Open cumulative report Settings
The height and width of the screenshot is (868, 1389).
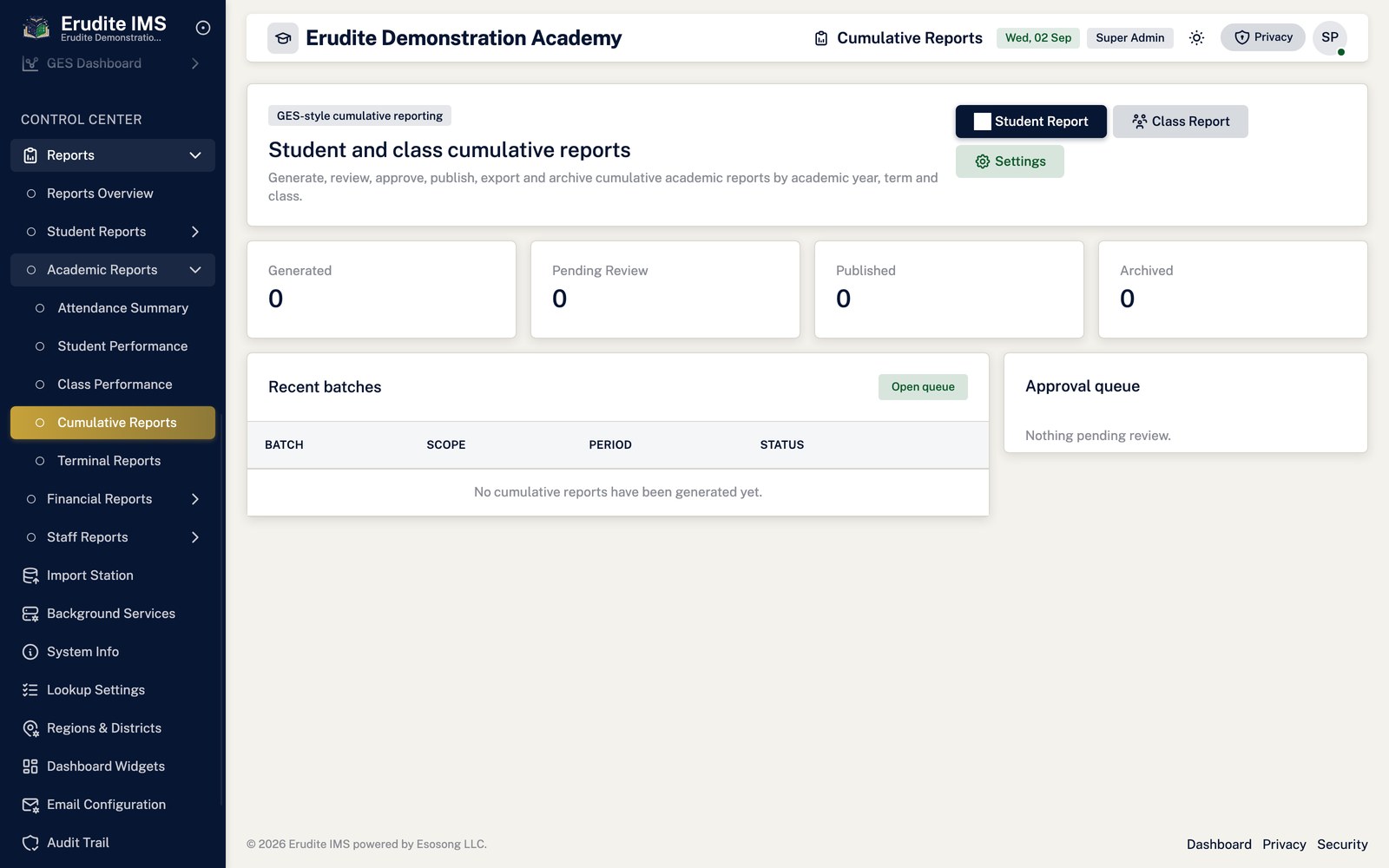[x=1010, y=161]
